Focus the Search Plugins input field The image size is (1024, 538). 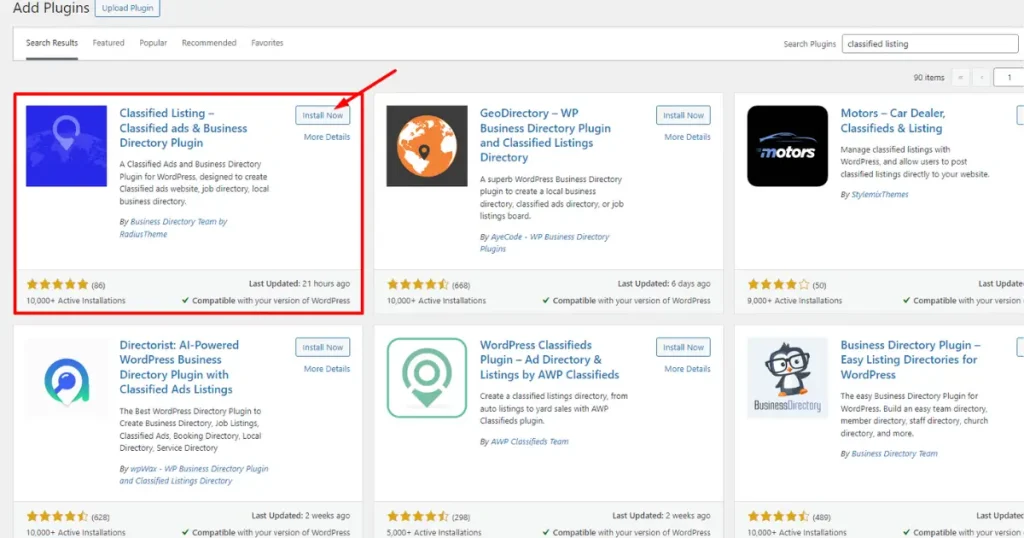pyautogui.click(x=929, y=44)
